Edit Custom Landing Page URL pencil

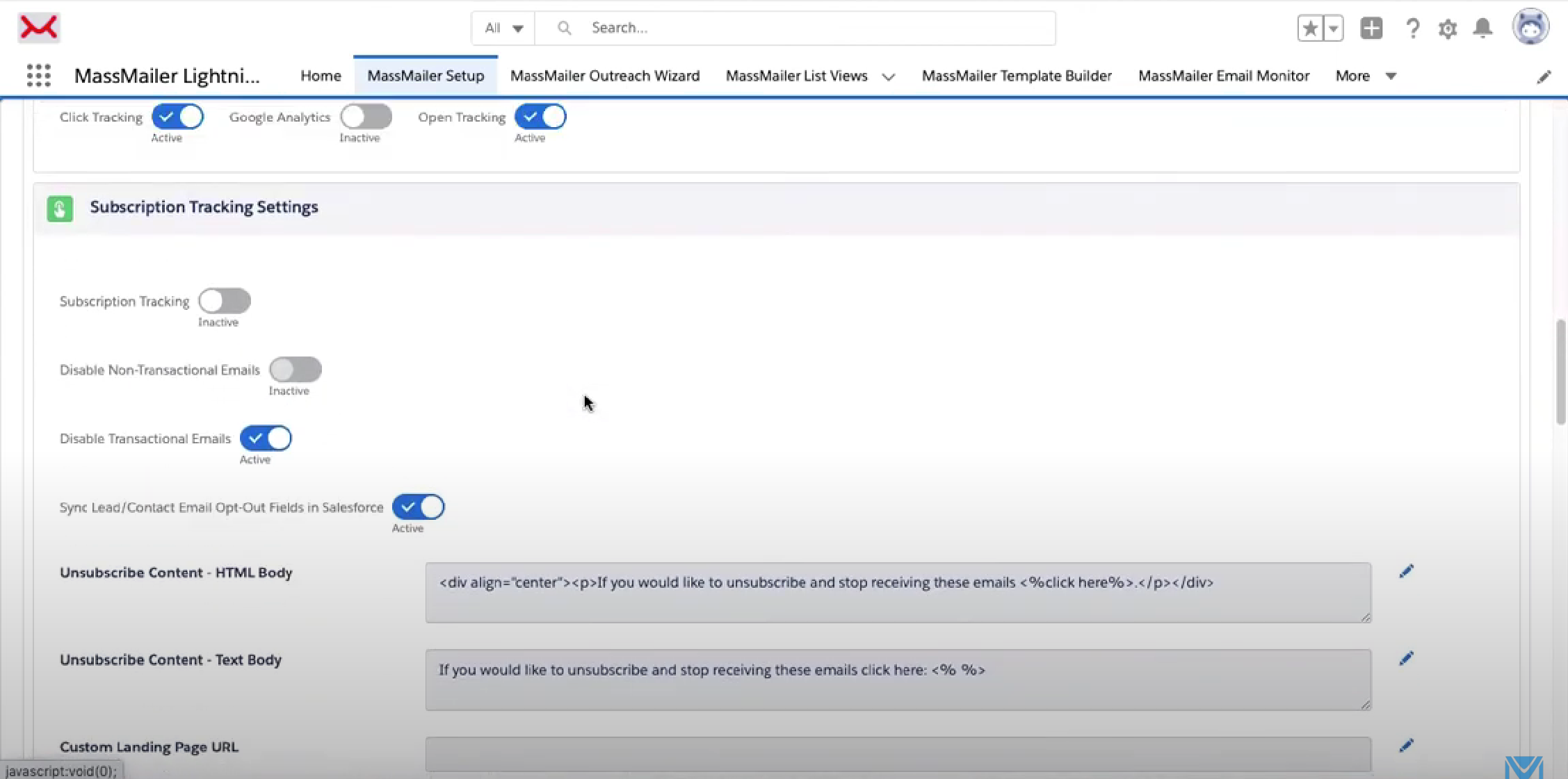click(x=1406, y=746)
